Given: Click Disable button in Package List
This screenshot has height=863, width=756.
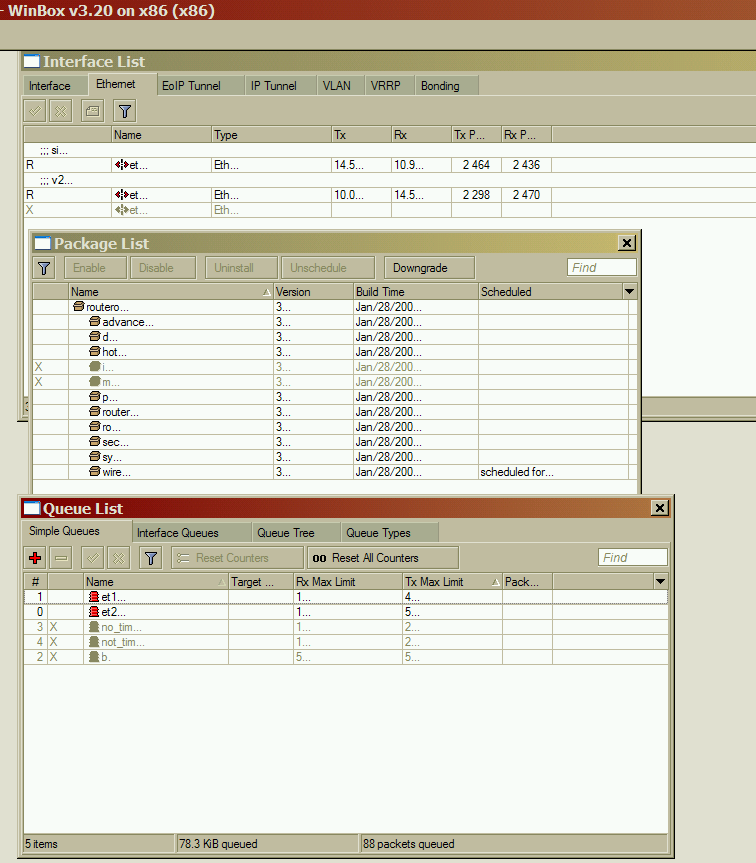Looking at the screenshot, I should tap(163, 268).
